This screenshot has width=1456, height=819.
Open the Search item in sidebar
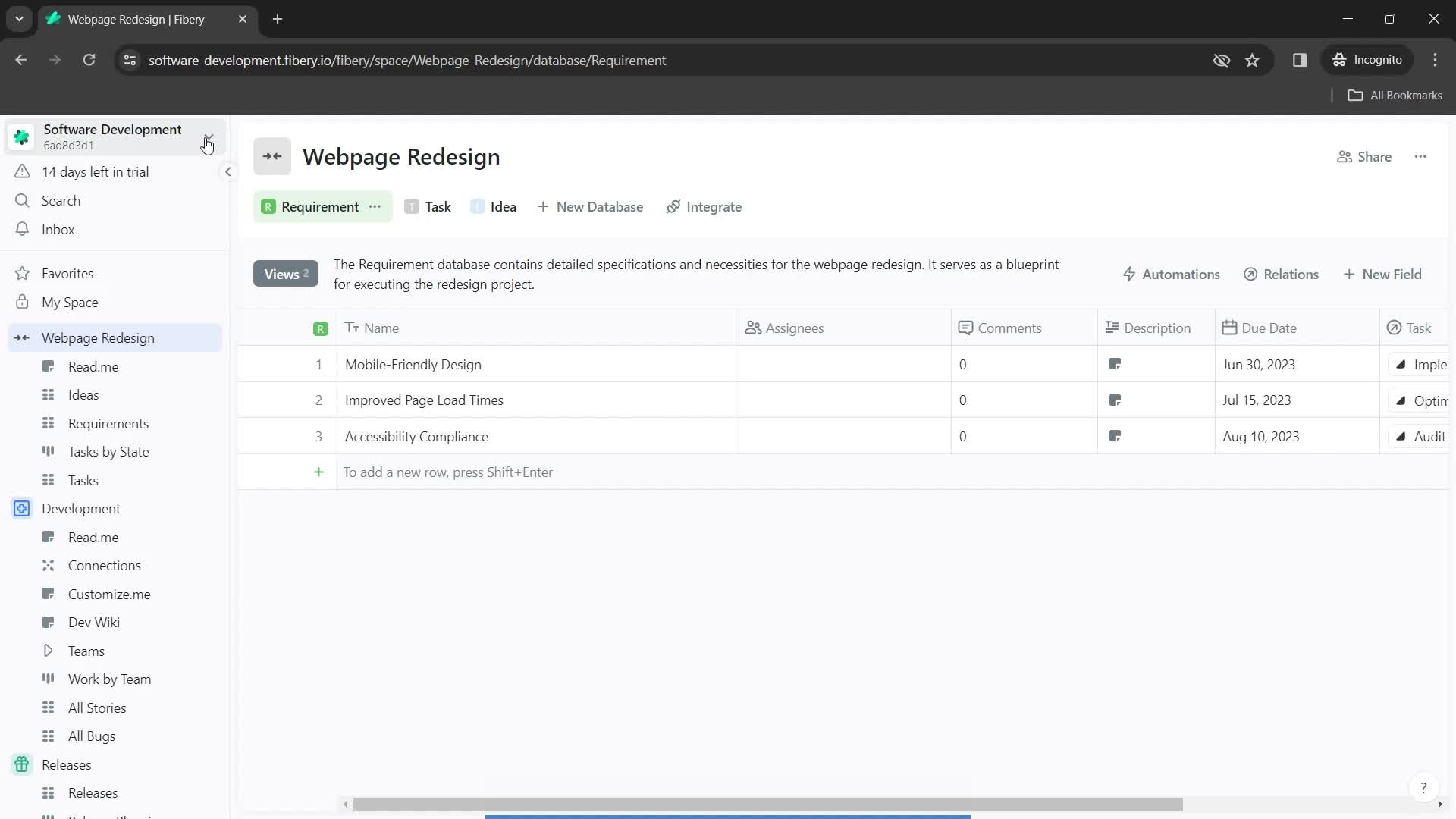coord(114,201)
